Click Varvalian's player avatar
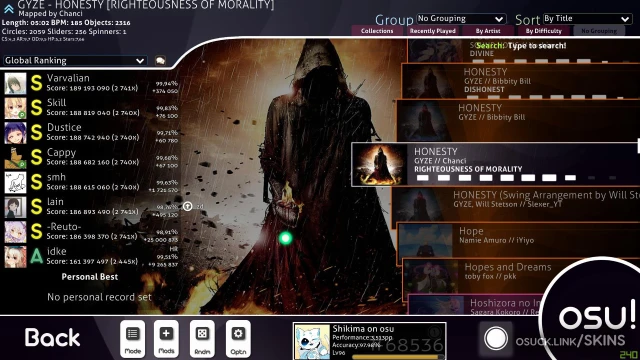The height and width of the screenshot is (360, 640). [16, 83]
